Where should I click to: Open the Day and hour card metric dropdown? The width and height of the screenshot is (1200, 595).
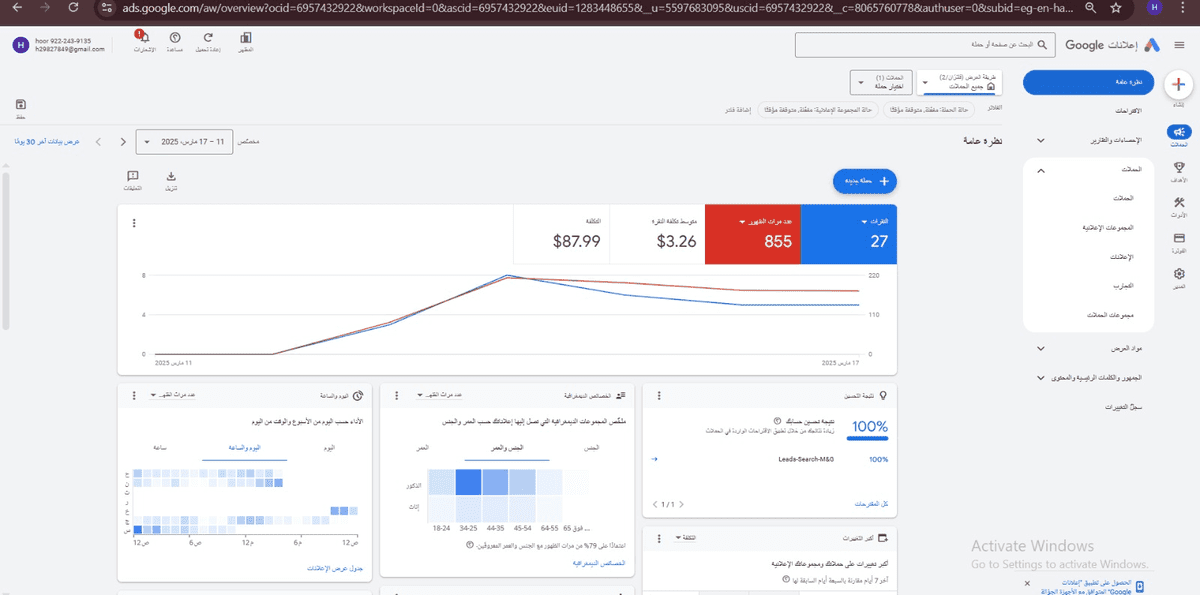(x=173, y=396)
